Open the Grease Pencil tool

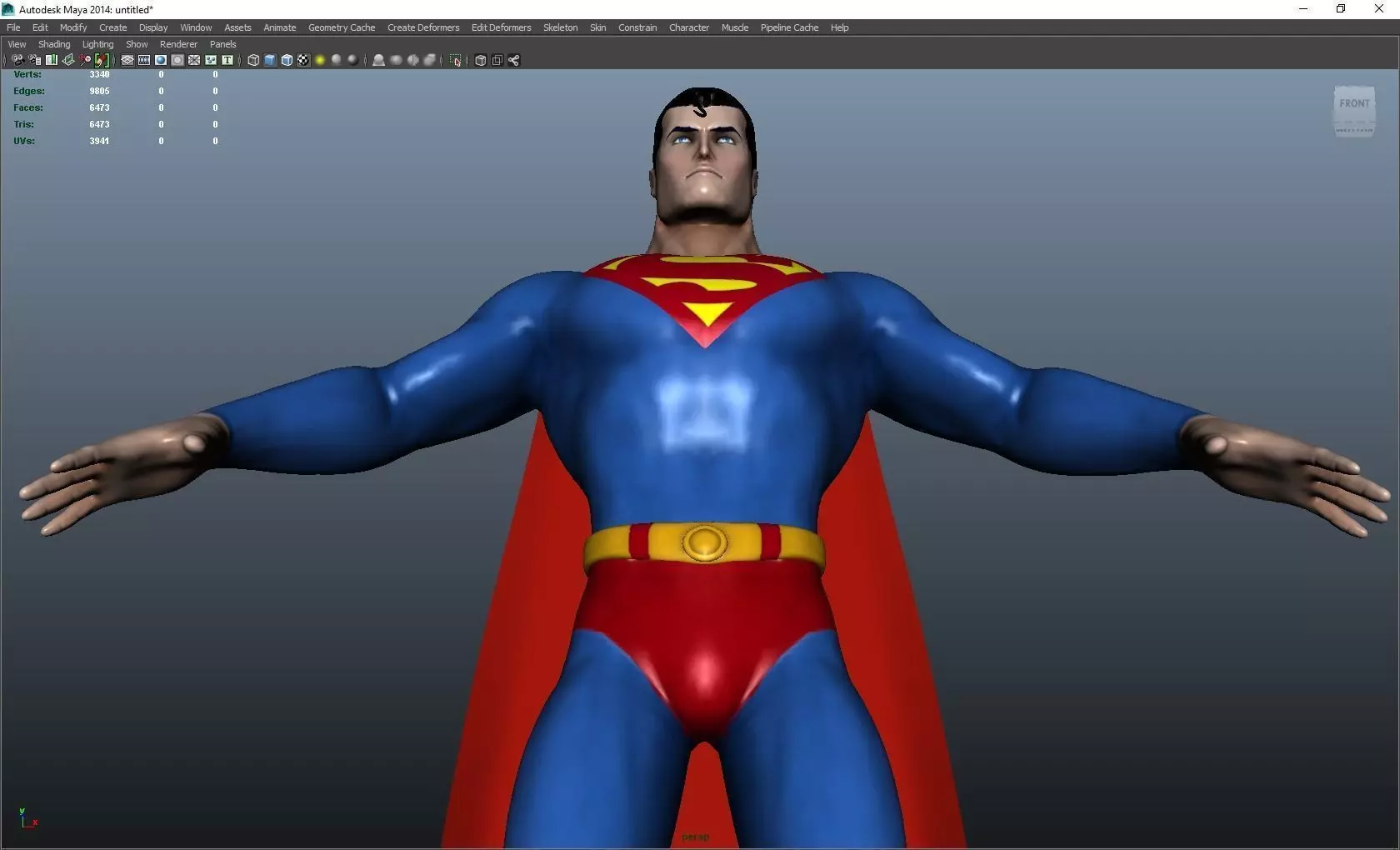[102, 60]
